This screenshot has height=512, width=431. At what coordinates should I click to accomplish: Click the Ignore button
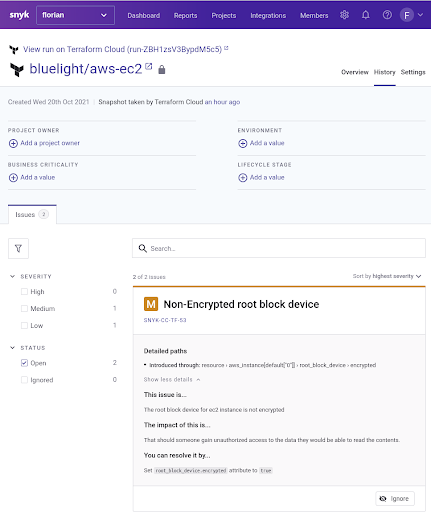point(395,499)
